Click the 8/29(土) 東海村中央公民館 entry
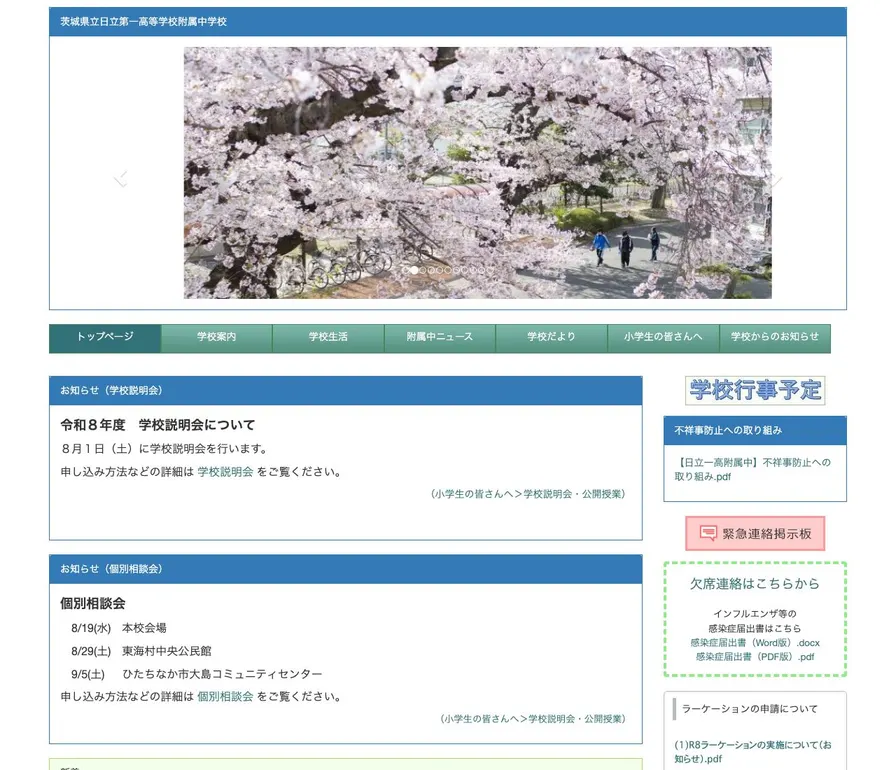This screenshot has width=896, height=770. pyautogui.click(x=141, y=651)
